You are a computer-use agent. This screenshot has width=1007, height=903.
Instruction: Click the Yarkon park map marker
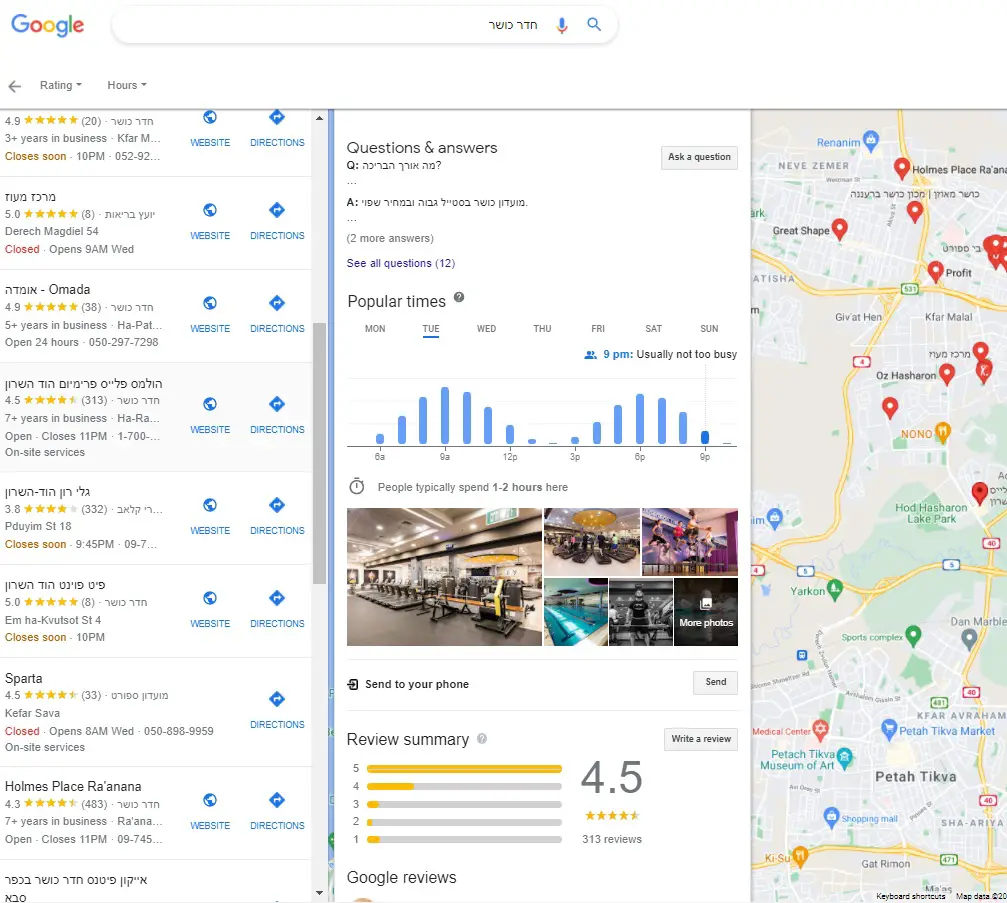point(835,589)
